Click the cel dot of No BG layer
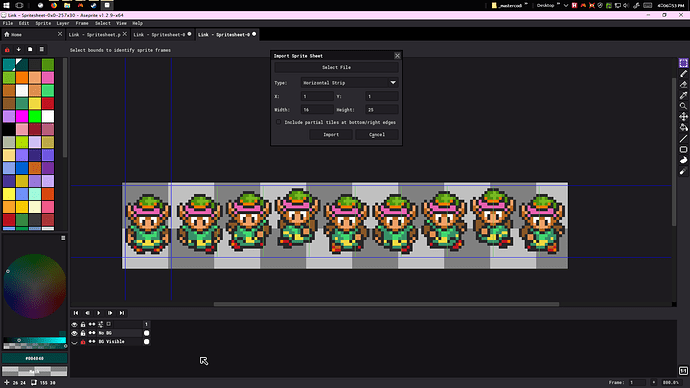The width and height of the screenshot is (690, 388). point(147,333)
